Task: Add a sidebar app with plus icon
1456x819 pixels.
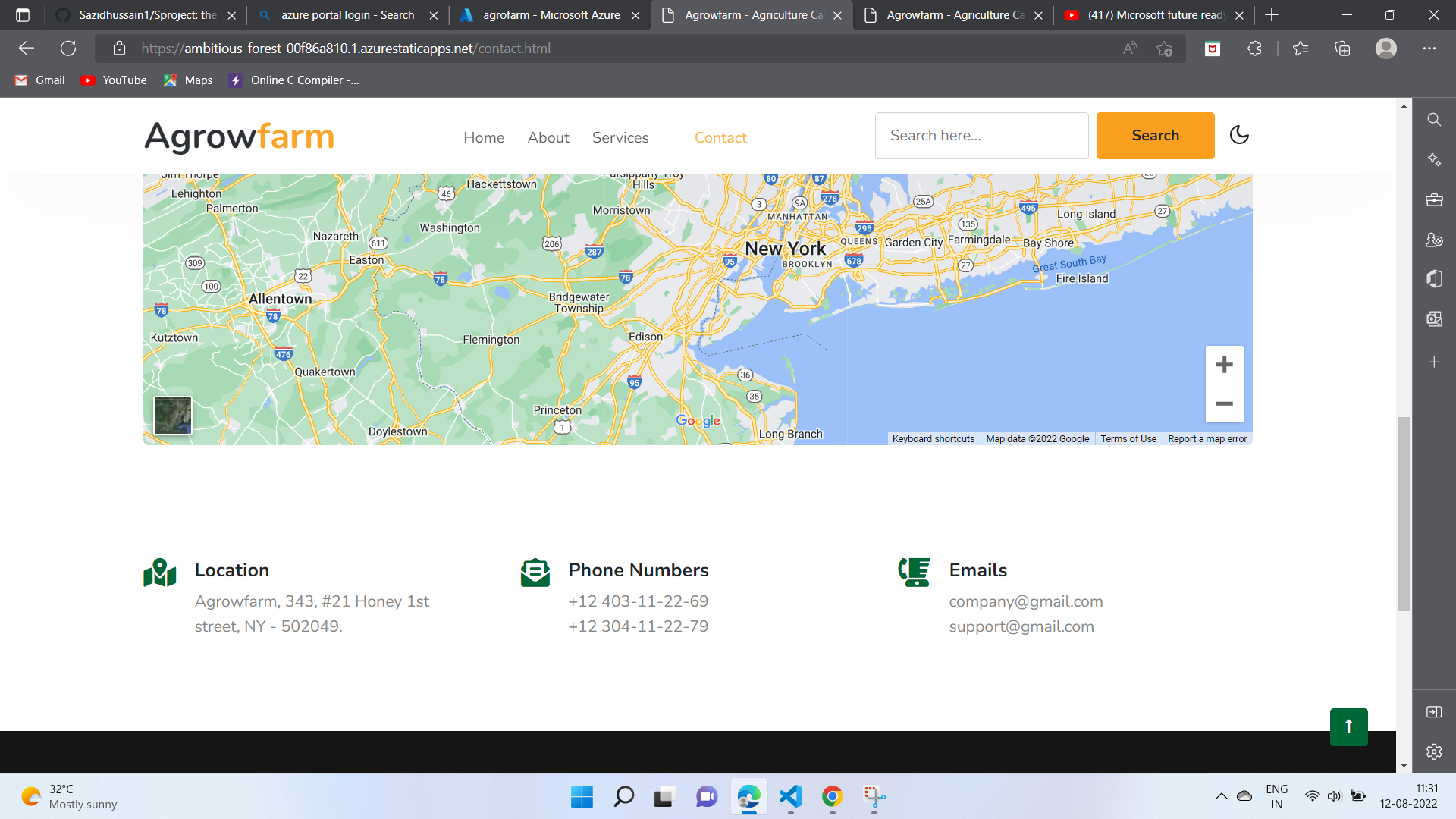Action: (1434, 362)
